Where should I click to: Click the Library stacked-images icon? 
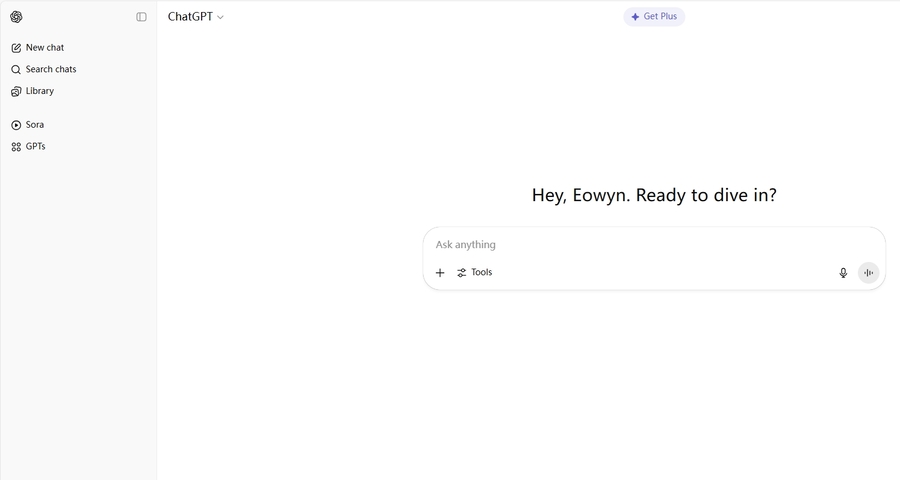(x=16, y=91)
